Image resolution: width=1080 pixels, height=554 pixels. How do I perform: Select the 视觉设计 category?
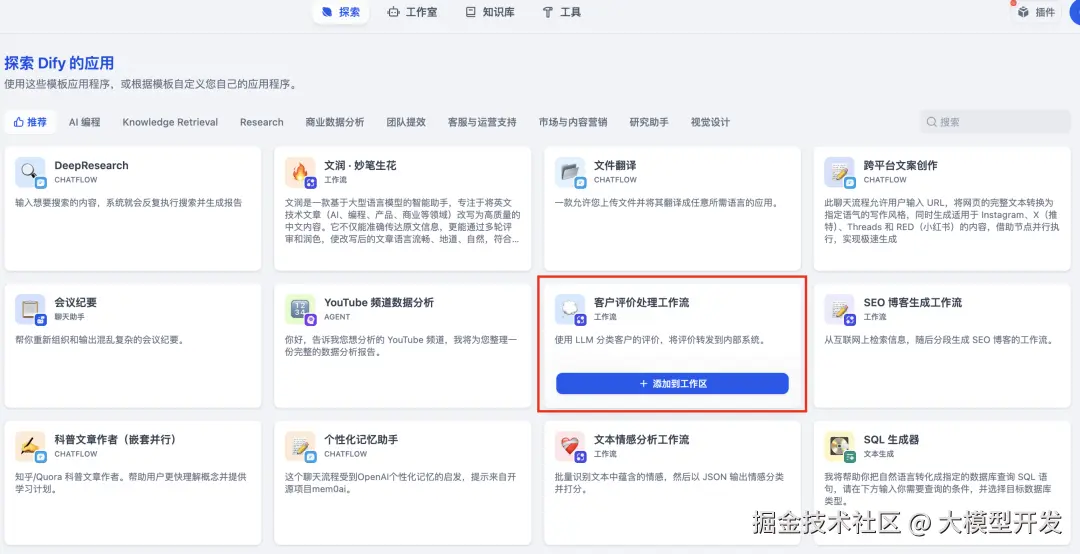pyautogui.click(x=710, y=122)
